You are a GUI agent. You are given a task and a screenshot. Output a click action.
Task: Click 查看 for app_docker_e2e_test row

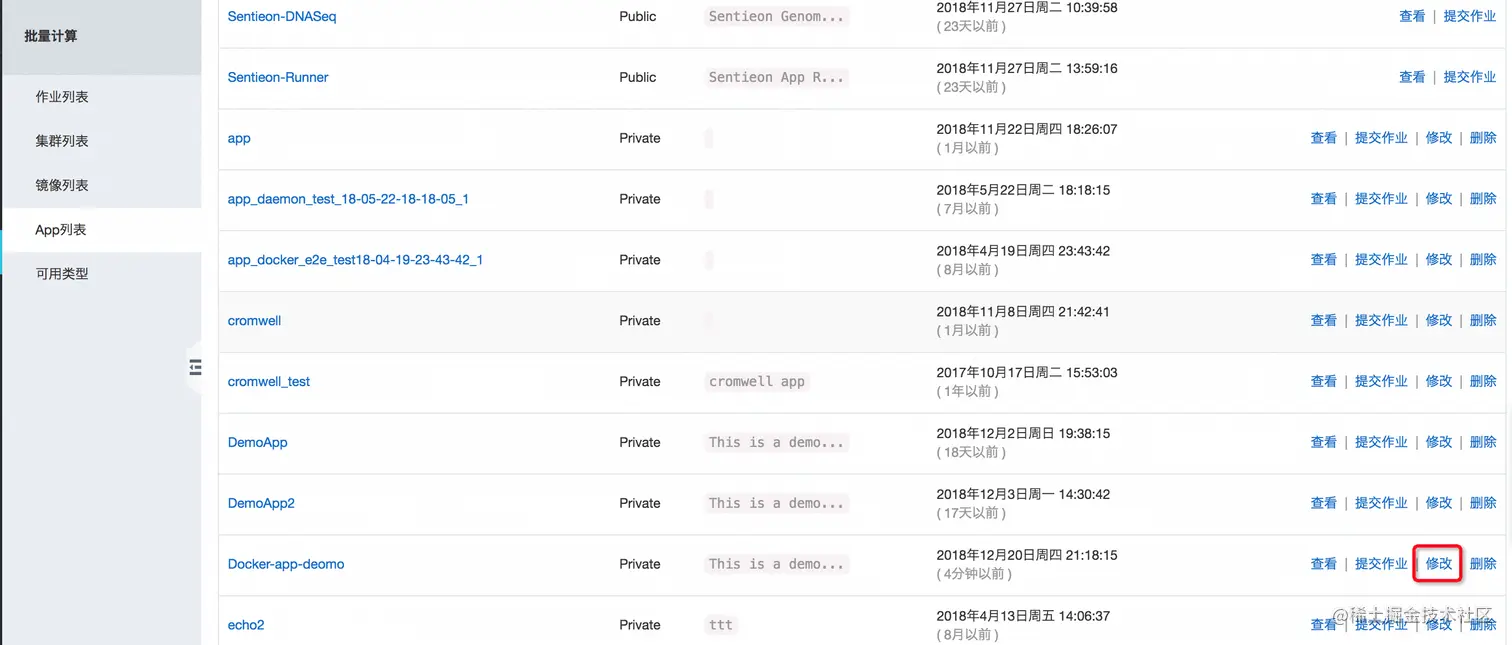point(1324,260)
